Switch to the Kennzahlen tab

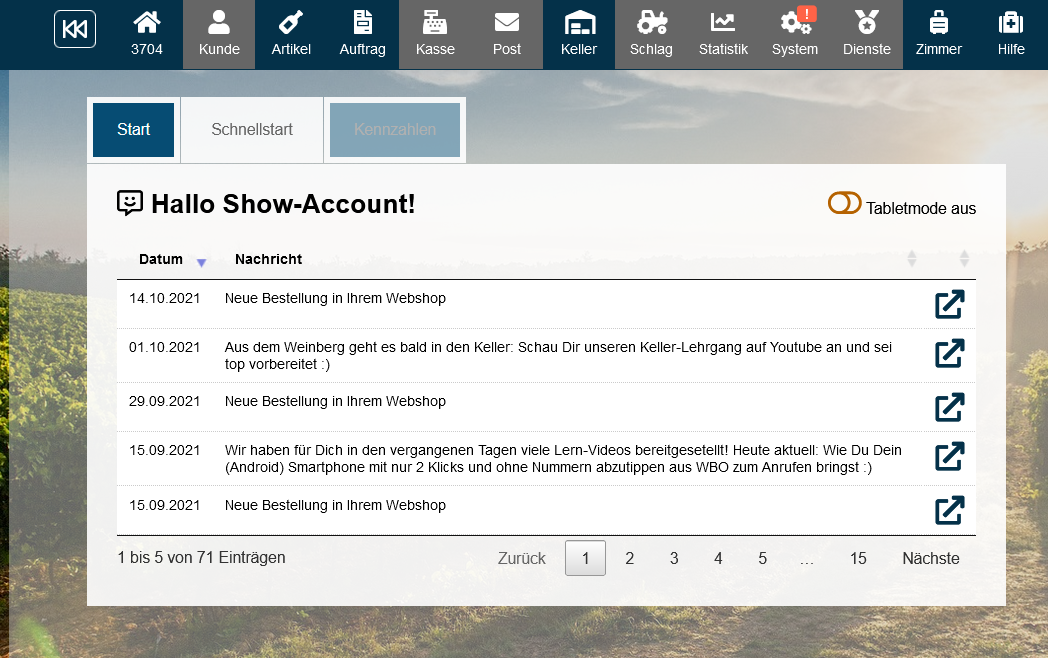[395, 130]
